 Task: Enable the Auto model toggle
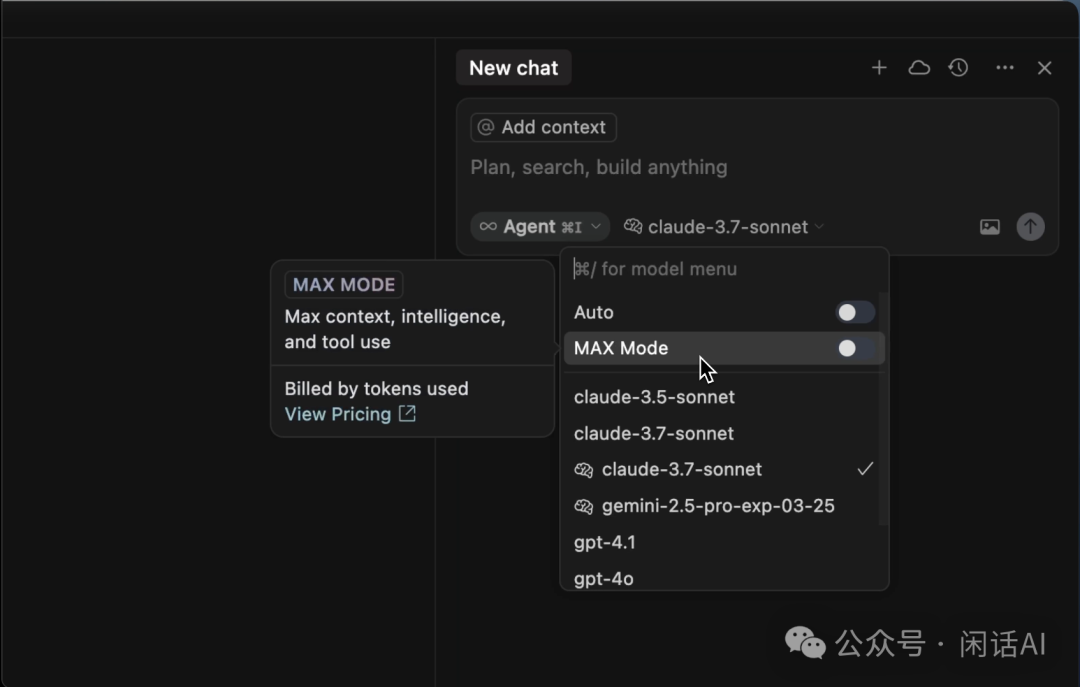coord(854,313)
